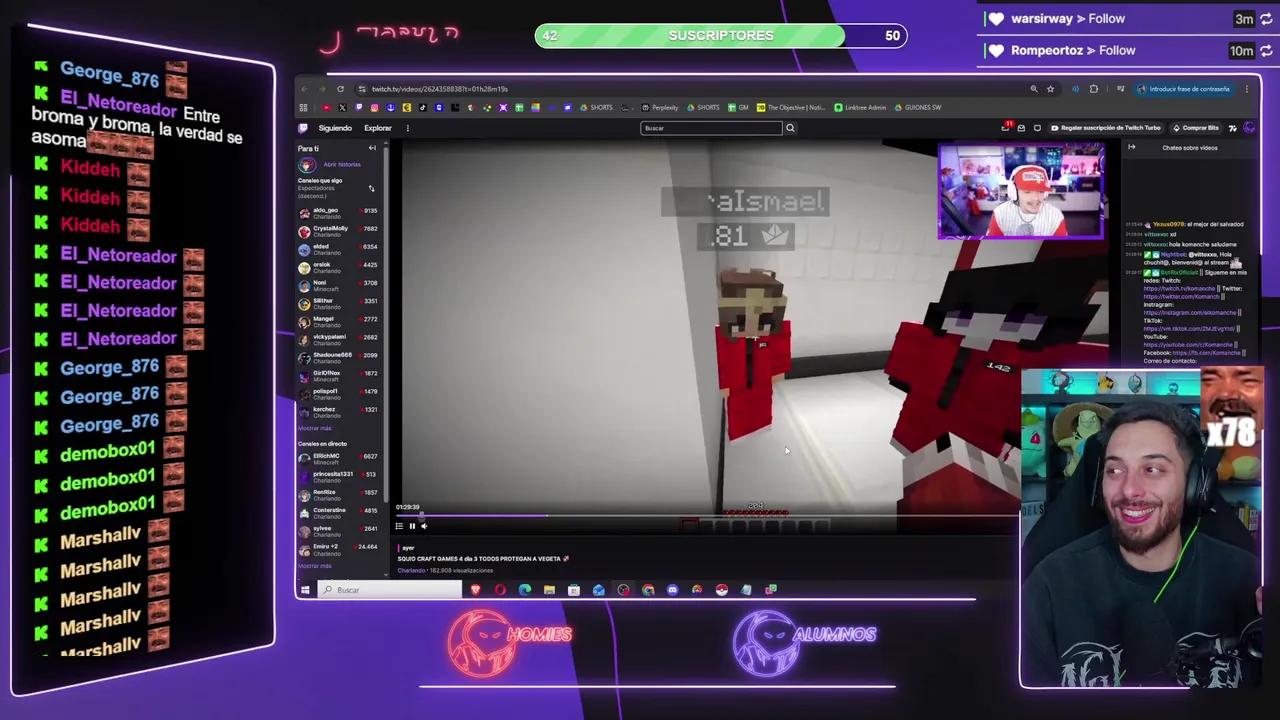Open the Windows Start button
This screenshot has height=720, width=1280.
click(305, 590)
